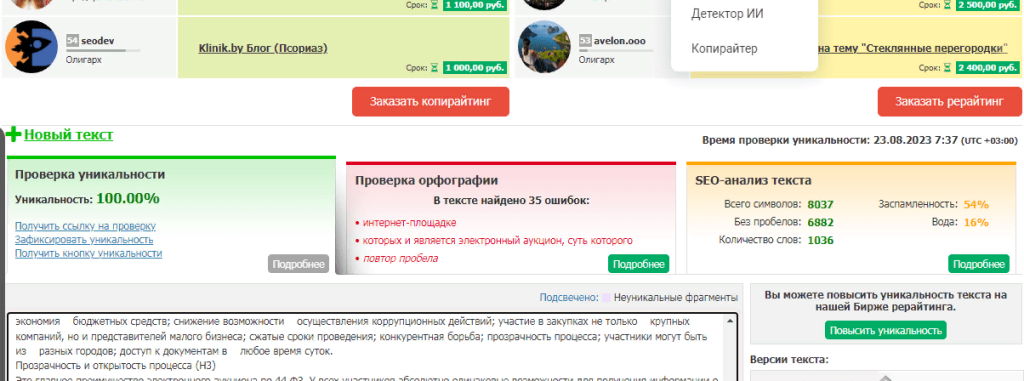Open avelon.ooo's landscape avatar
Screen dimensions: 1024x381
click(545, 46)
